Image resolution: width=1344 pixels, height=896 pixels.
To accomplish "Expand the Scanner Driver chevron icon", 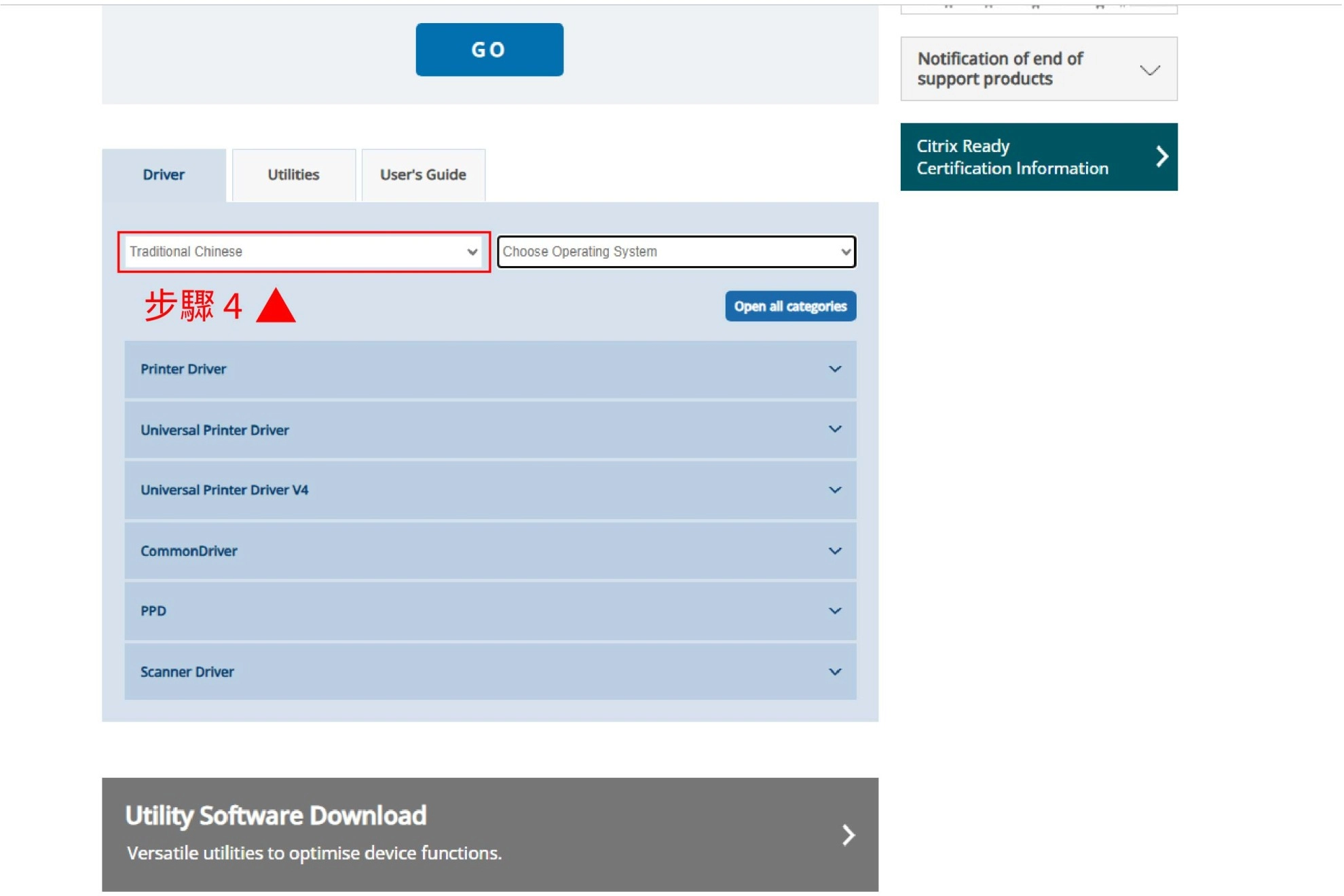I will [x=835, y=672].
